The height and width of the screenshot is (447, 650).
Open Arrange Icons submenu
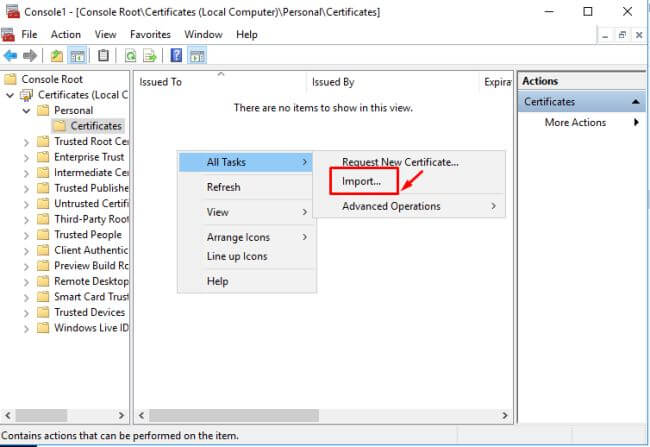[246, 237]
